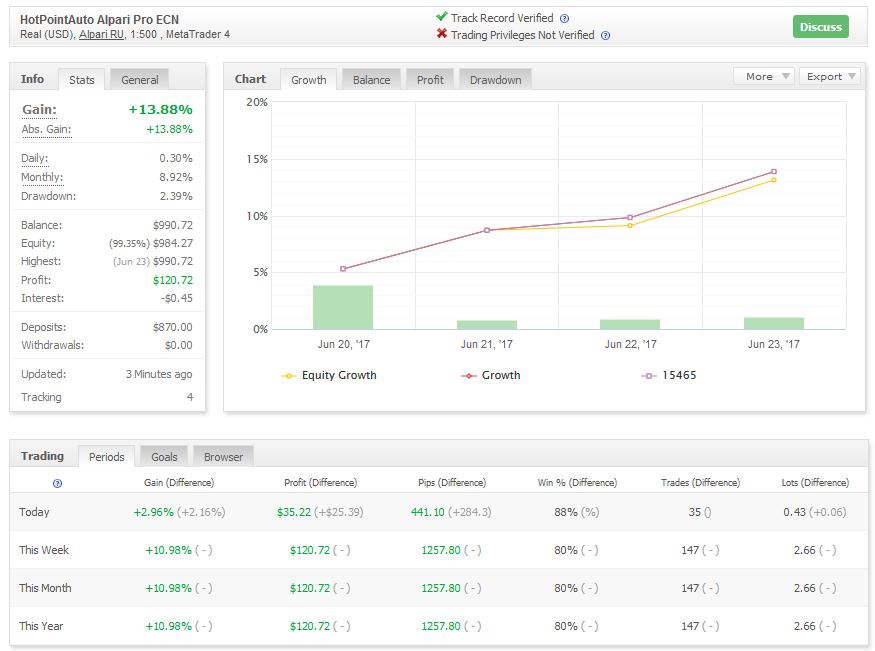Click the +13.88% Gain value
875x651 pixels.
pyautogui.click(x=160, y=110)
